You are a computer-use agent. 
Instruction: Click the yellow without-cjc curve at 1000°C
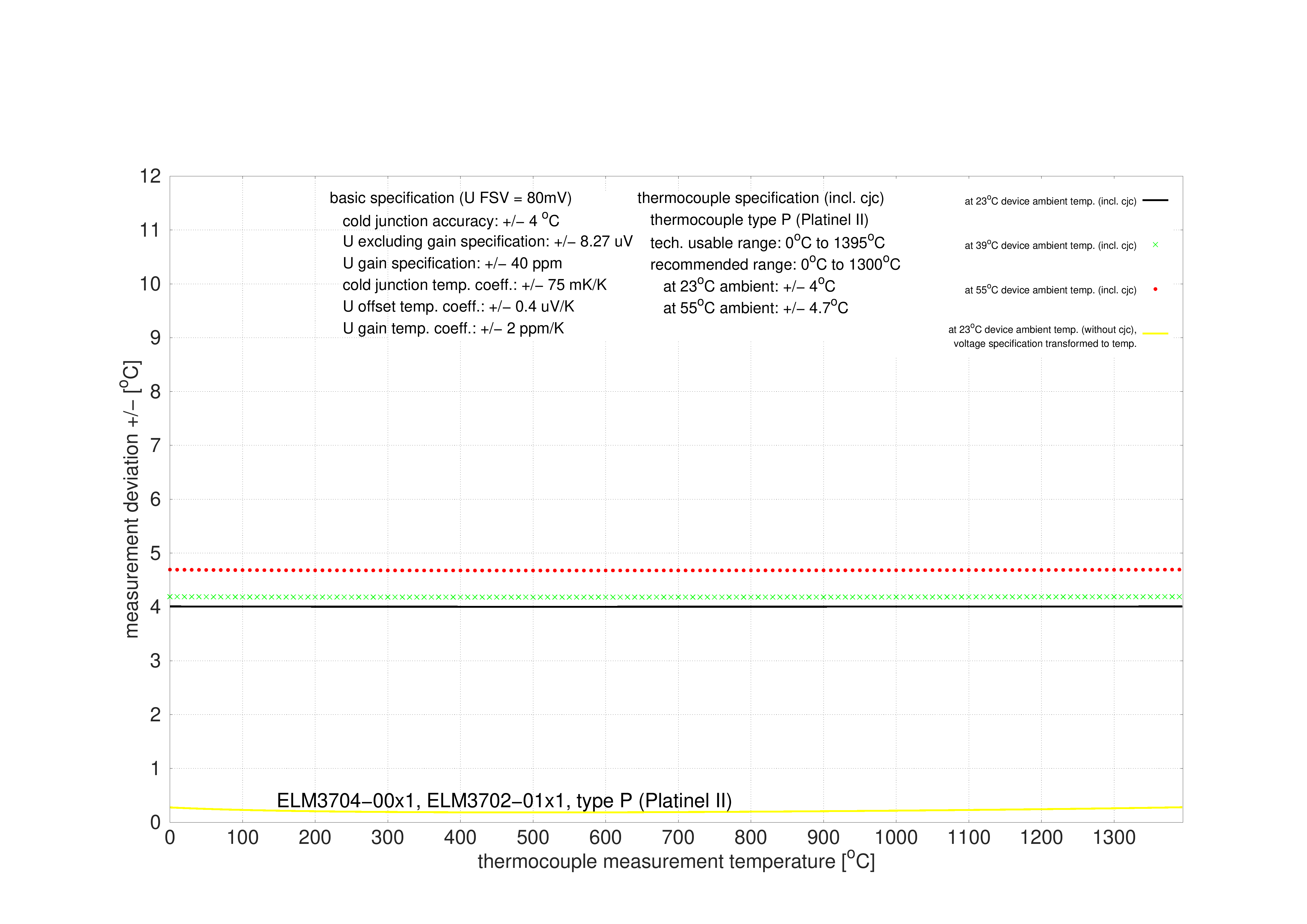click(x=896, y=811)
